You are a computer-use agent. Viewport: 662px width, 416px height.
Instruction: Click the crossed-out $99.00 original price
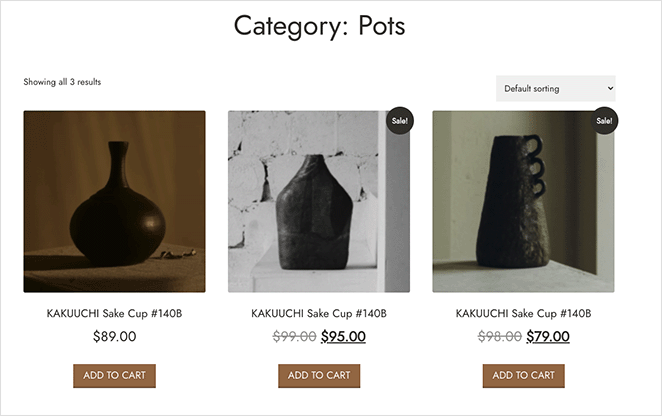[294, 337]
